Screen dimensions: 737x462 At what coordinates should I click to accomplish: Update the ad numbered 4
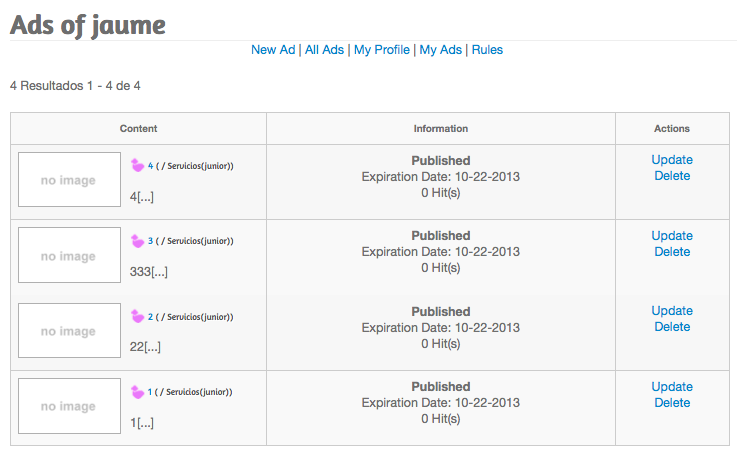(672, 160)
